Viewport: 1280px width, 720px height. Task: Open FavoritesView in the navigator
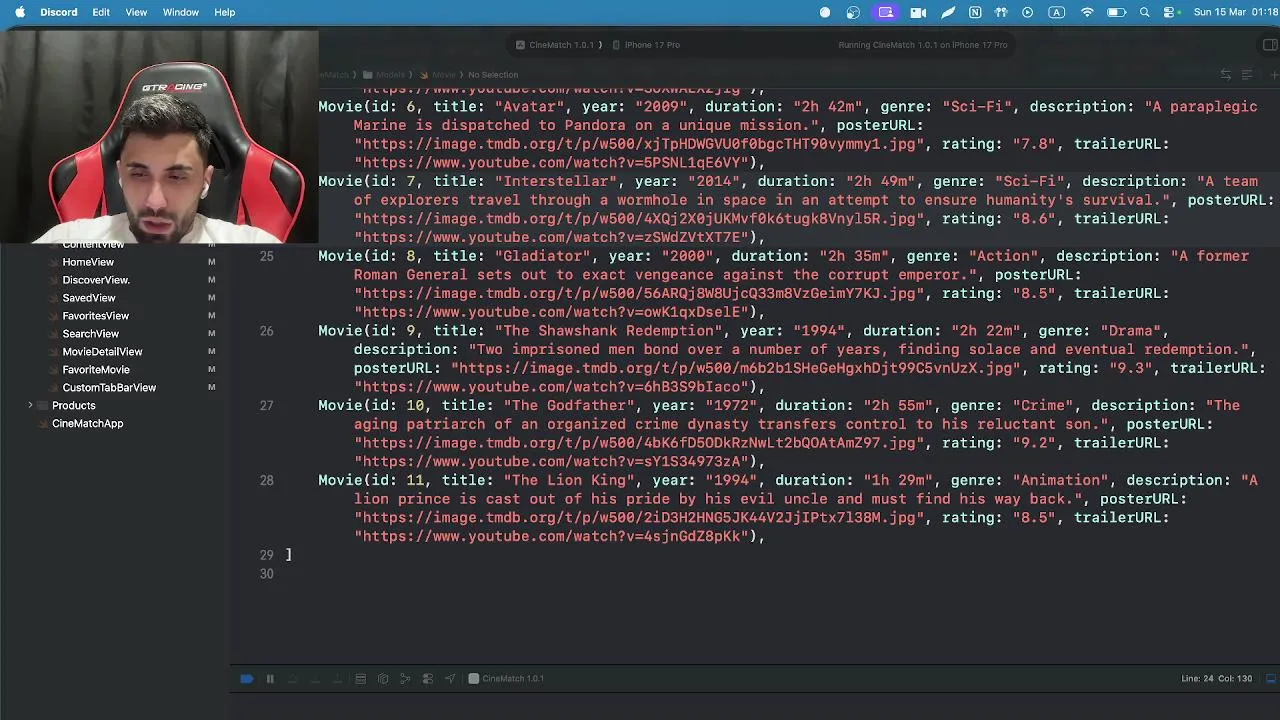click(96, 316)
